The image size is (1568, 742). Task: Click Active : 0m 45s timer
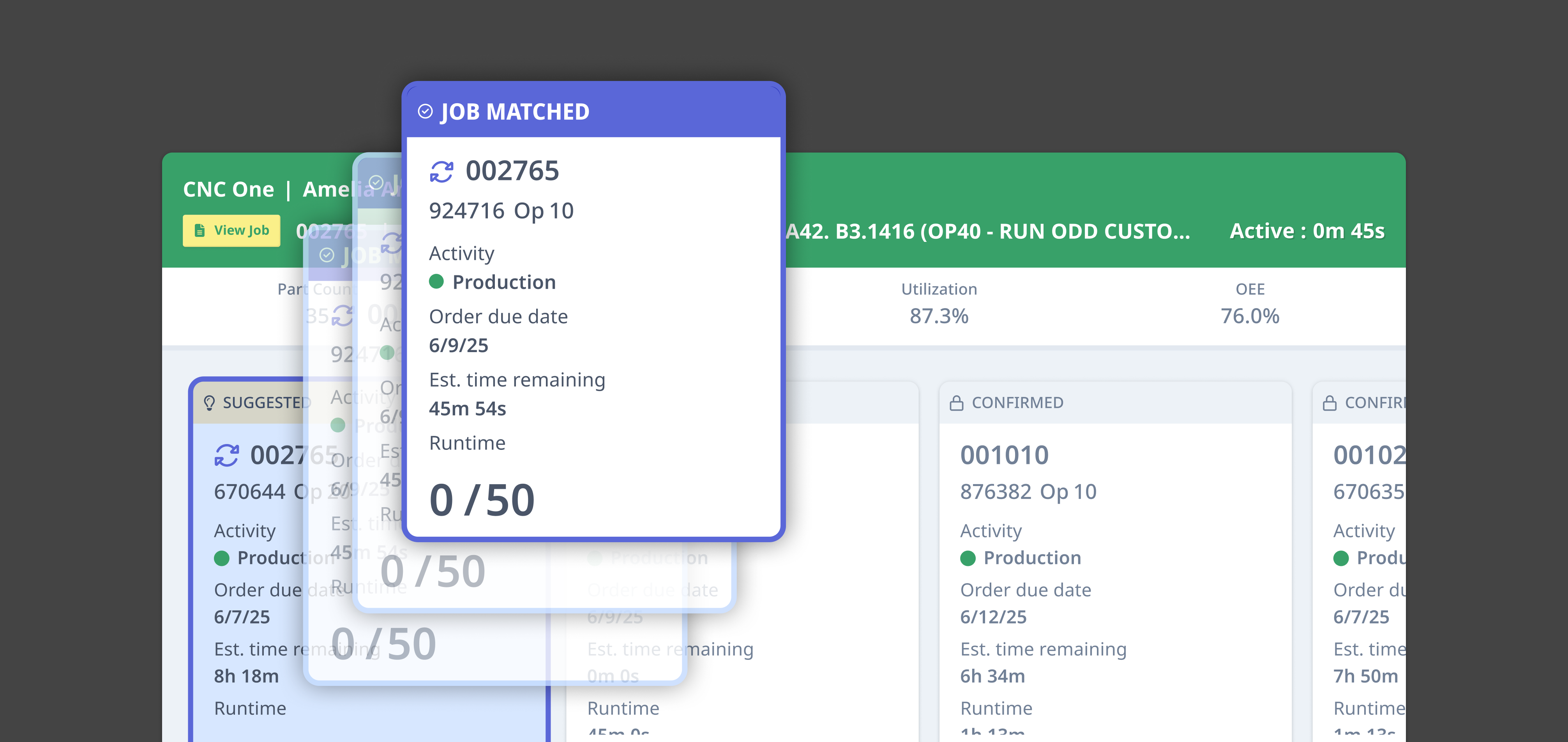coord(1307,231)
